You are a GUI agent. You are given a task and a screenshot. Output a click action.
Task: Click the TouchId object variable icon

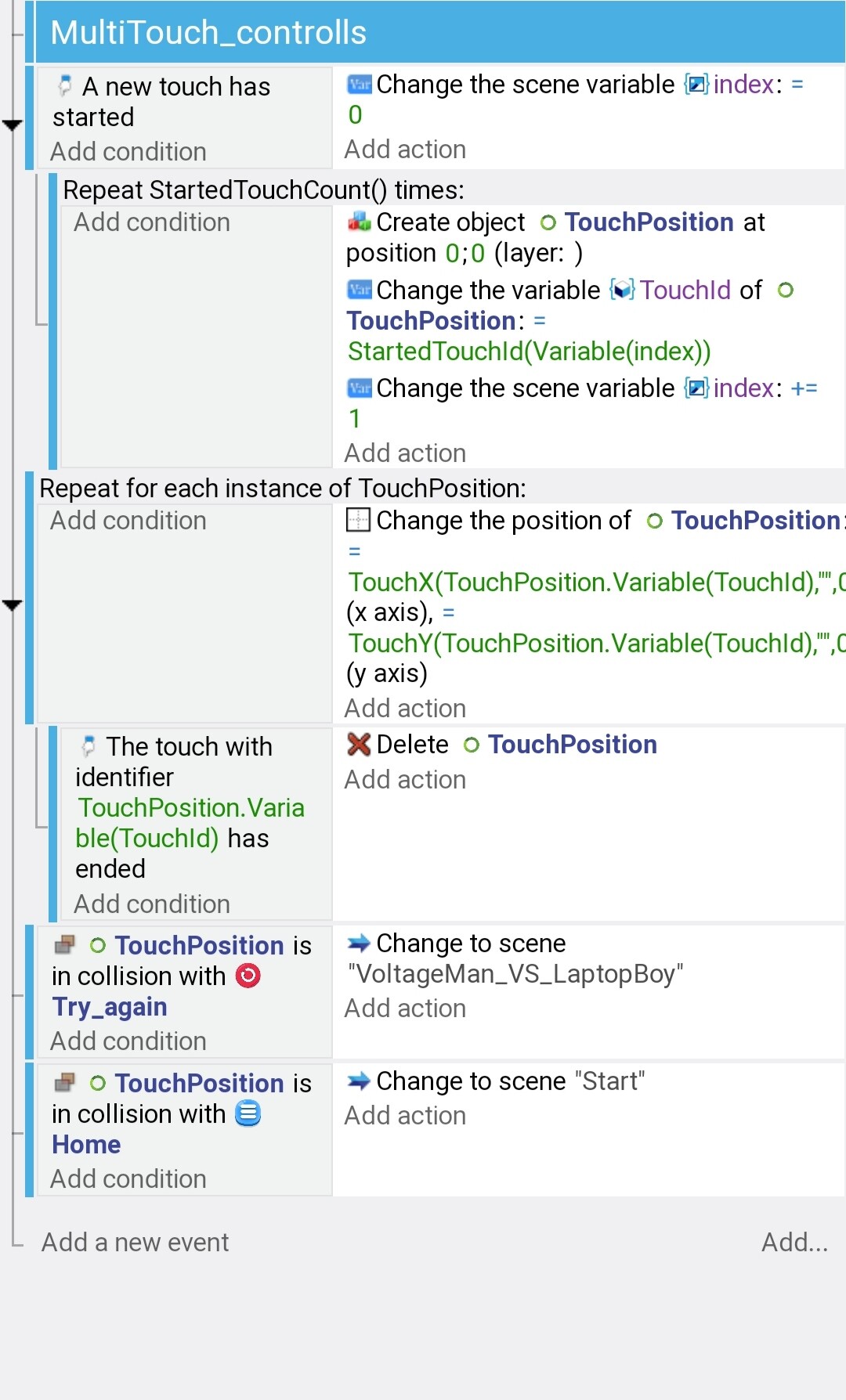pyautogui.click(x=623, y=290)
